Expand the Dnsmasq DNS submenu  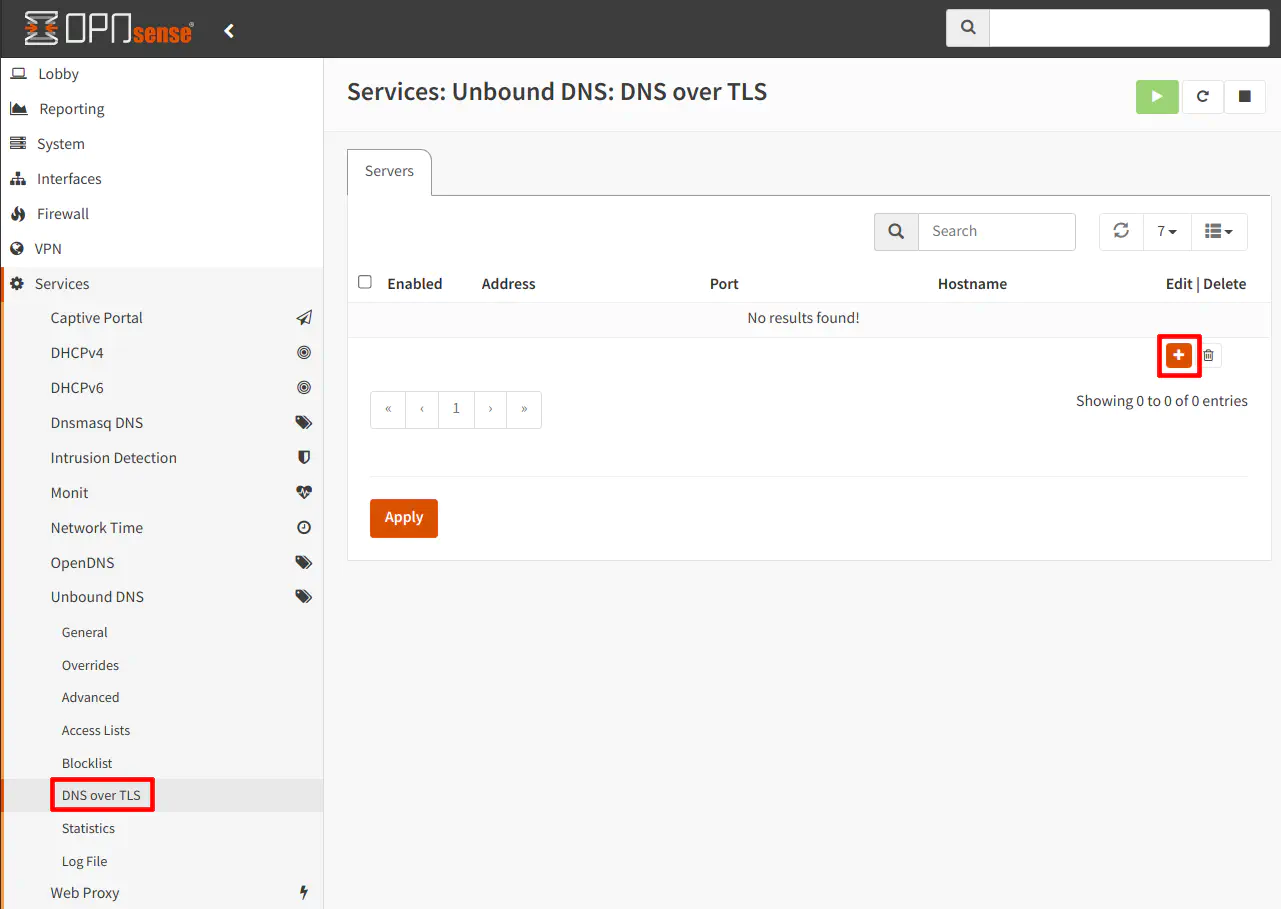coord(97,423)
